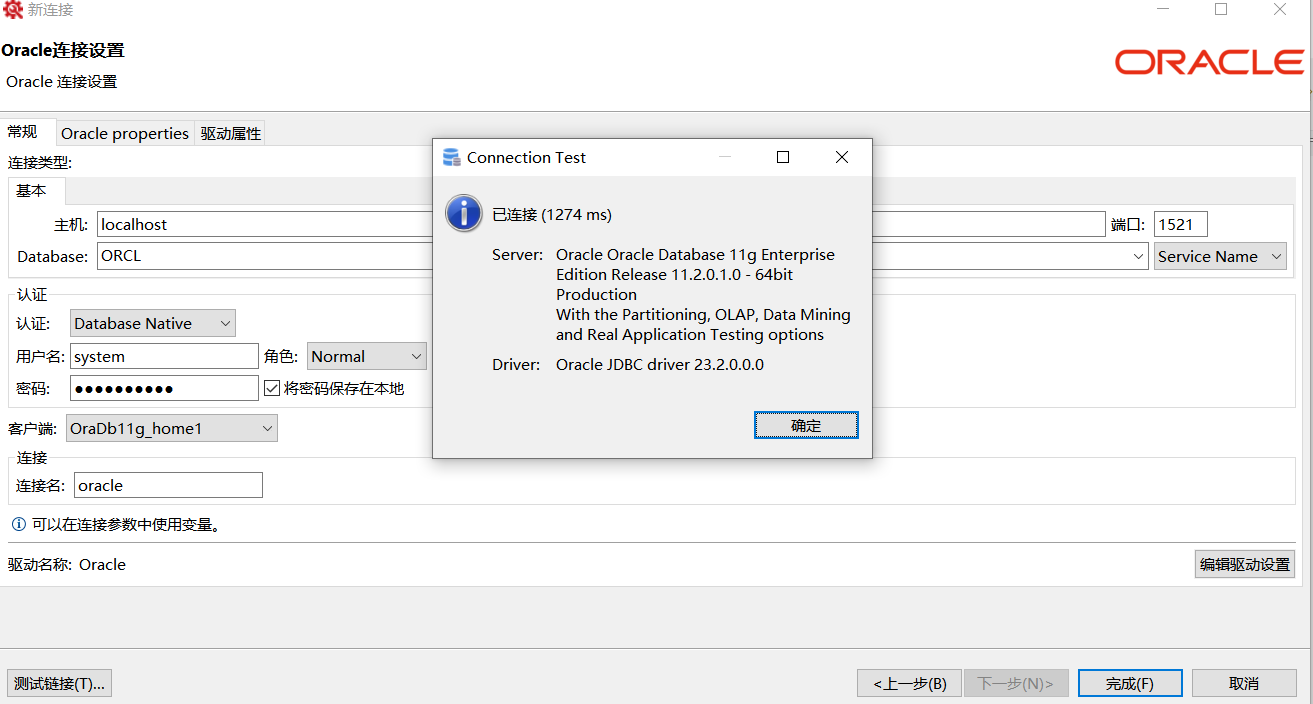Close the Connection Test dialog
The width and height of the screenshot is (1313, 704).
point(842,158)
